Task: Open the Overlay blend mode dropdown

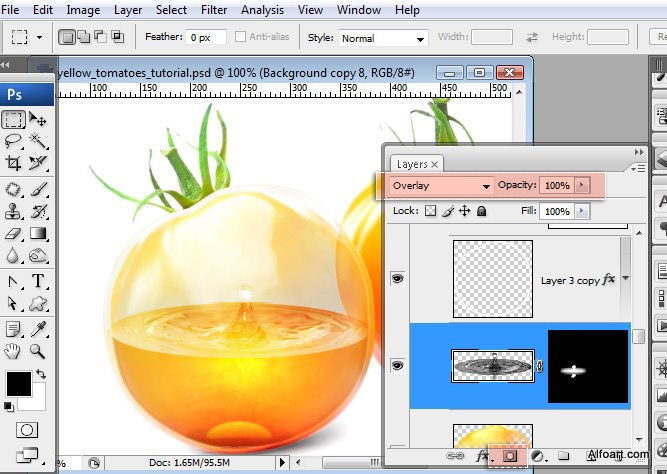Action: click(440, 186)
